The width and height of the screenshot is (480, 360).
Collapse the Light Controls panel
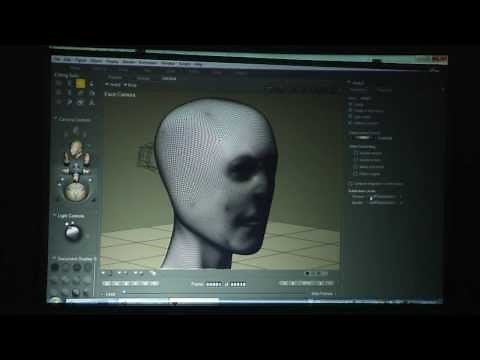point(55,216)
